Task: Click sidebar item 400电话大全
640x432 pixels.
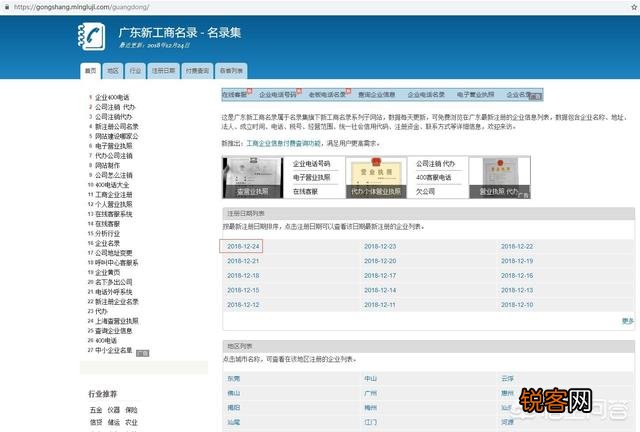Action: pyautogui.click(x=112, y=185)
